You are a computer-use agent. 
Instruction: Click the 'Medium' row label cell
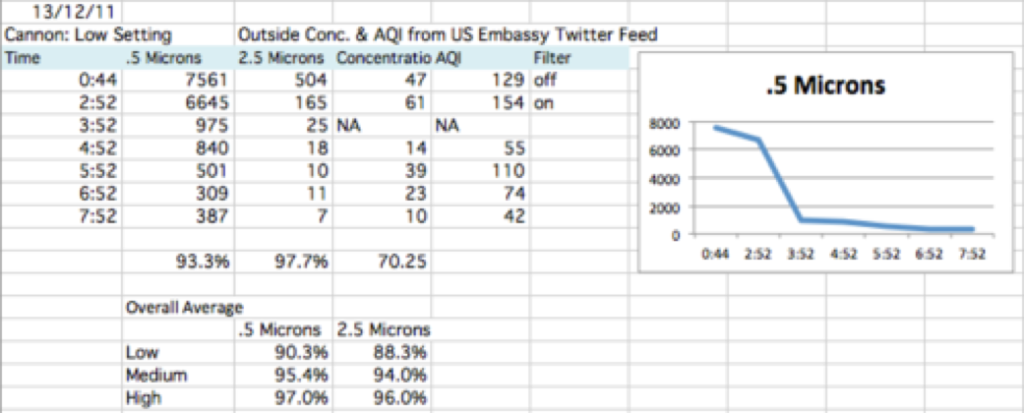point(178,376)
